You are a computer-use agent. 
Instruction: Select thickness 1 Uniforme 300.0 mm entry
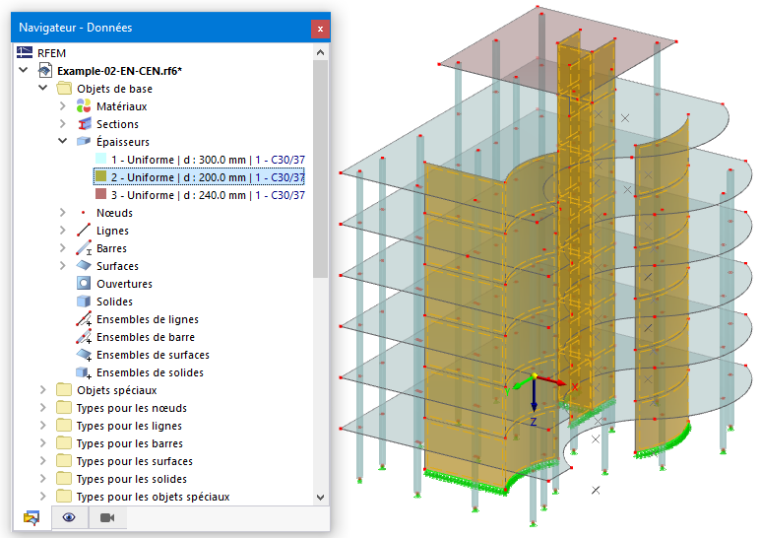coord(208,159)
